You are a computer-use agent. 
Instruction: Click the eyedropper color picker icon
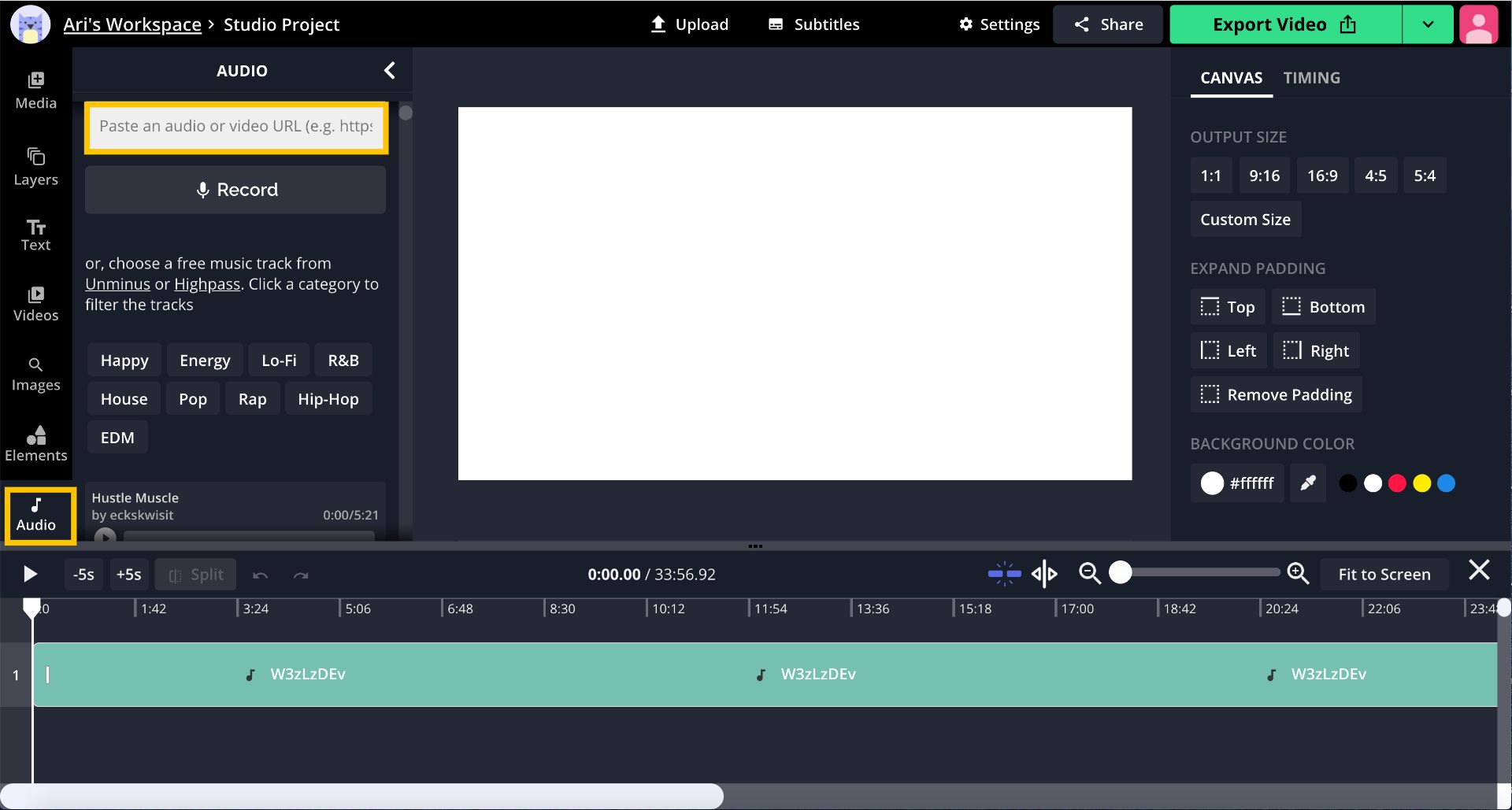pyautogui.click(x=1307, y=483)
